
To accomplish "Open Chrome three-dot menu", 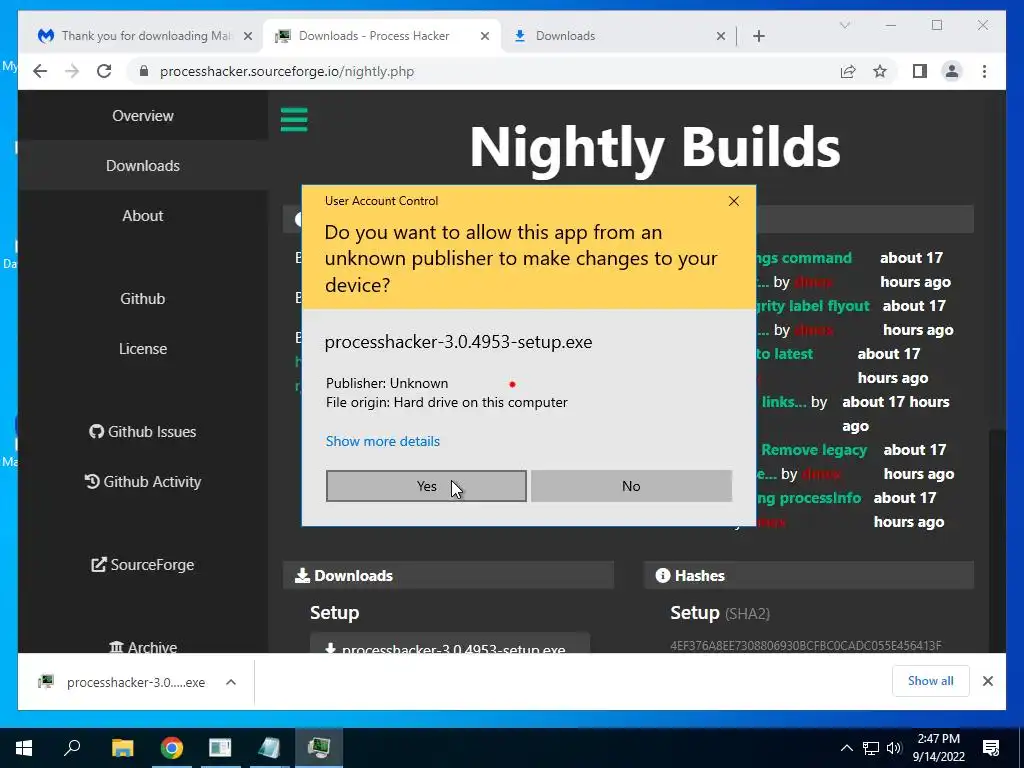I will (x=984, y=71).
